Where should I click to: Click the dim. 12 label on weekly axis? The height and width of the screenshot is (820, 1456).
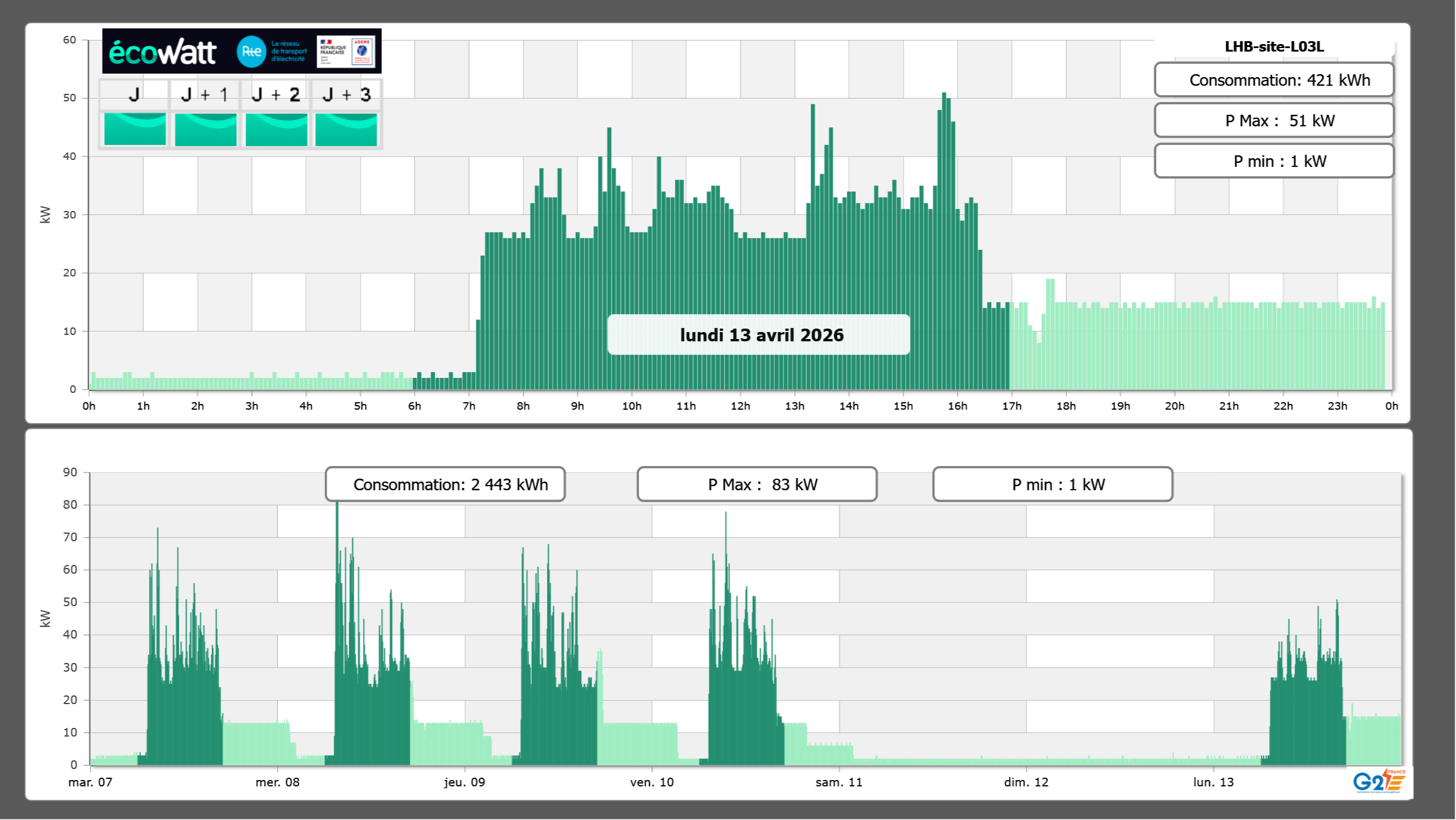[x=1026, y=782]
